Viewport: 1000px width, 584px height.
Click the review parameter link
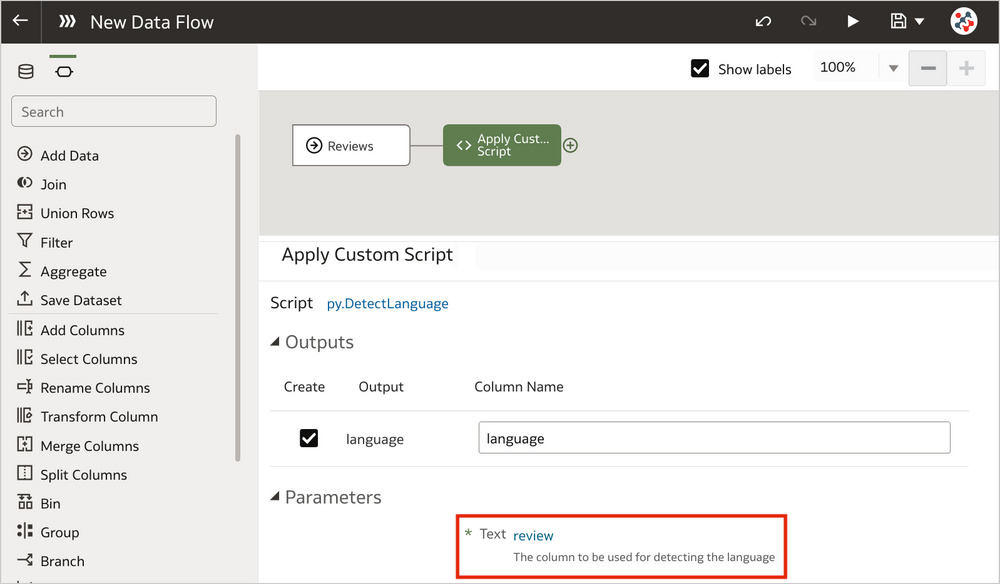[x=533, y=535]
